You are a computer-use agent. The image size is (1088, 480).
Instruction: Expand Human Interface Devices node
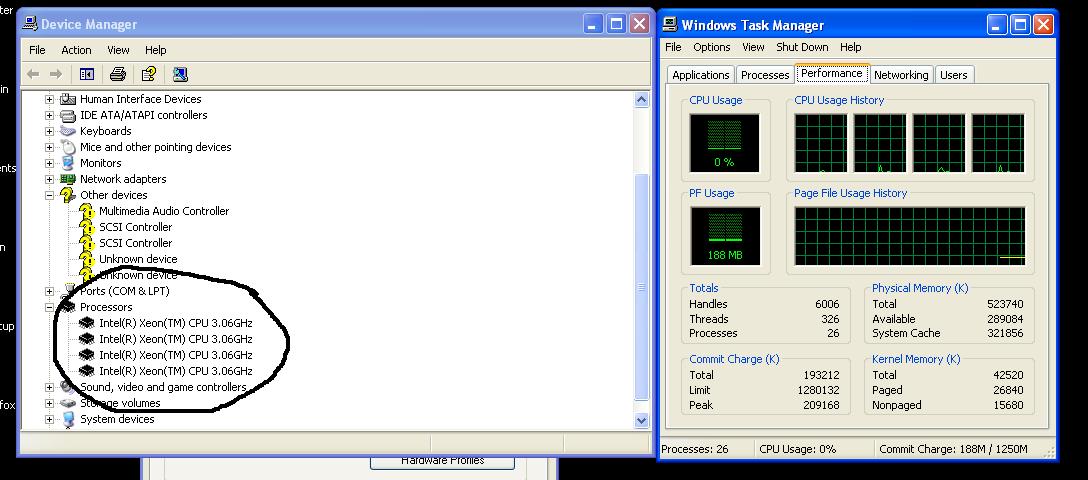tap(49, 99)
